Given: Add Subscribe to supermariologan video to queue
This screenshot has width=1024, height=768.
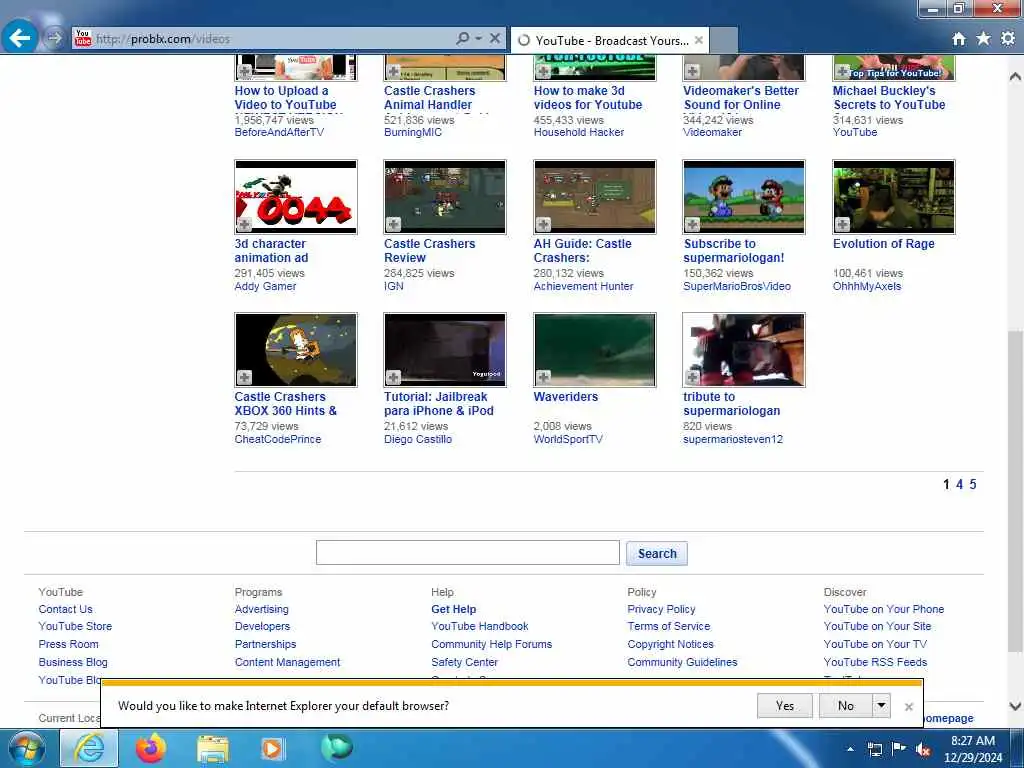Looking at the screenshot, I should pyautogui.click(x=692, y=224).
